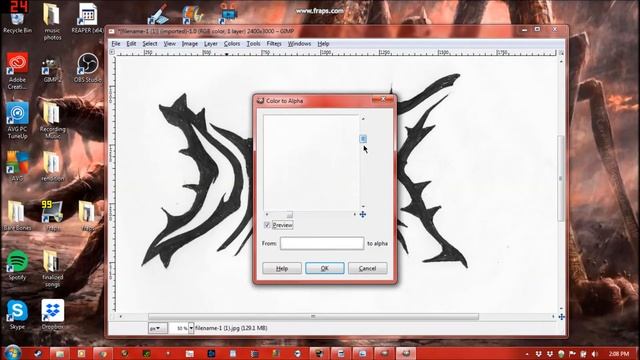Click the preview vertical scrollbar thumb
Image resolution: width=640 pixels, height=360 pixels.
pyautogui.click(x=363, y=139)
